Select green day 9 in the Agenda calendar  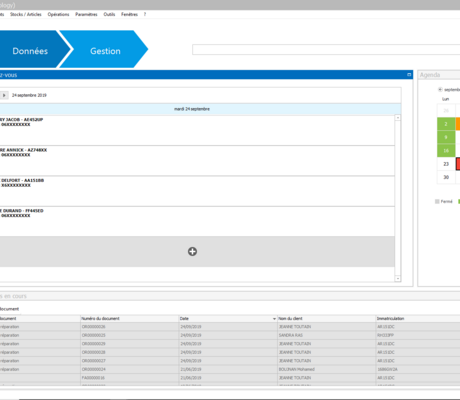pyautogui.click(x=446, y=137)
